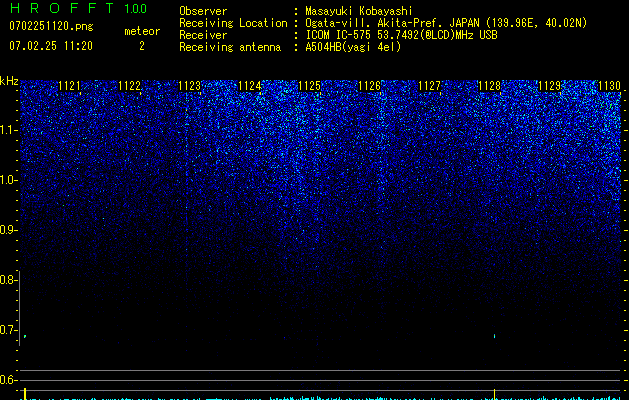Image resolution: width=629 pixels, height=400 pixels.
Task: Click the 1121 time marker
Action: 69,86
